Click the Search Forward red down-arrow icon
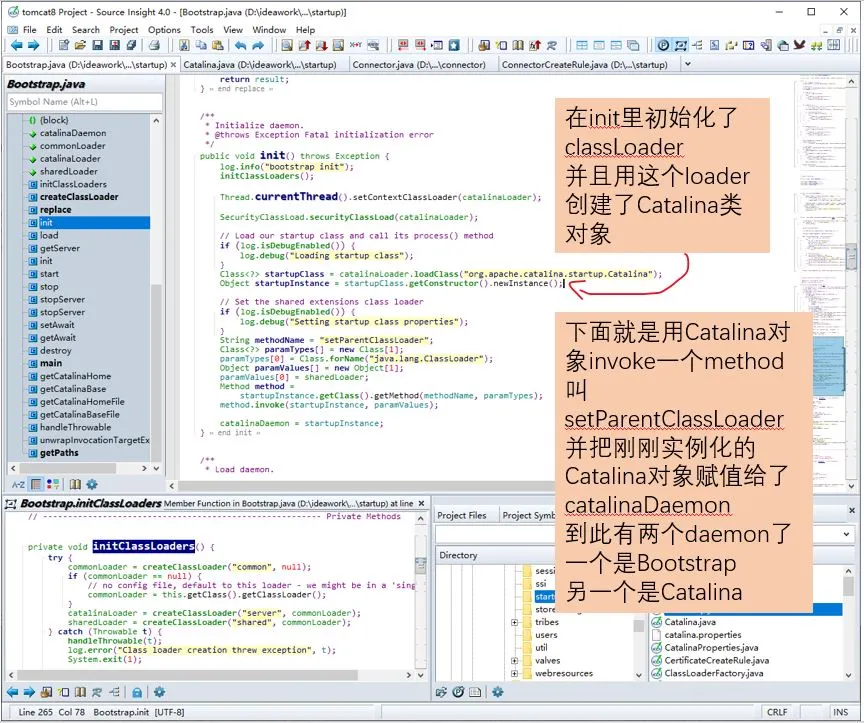This screenshot has width=864, height=723. point(321,45)
